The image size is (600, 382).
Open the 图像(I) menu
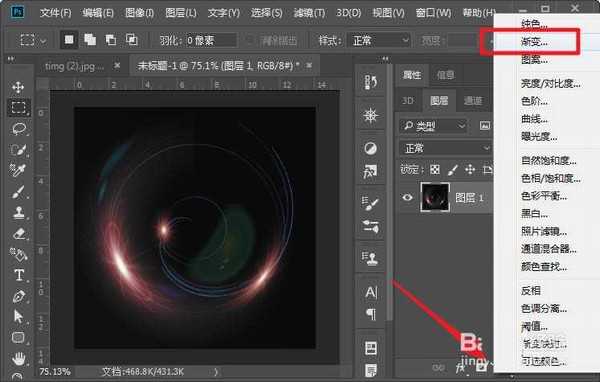coord(140,13)
